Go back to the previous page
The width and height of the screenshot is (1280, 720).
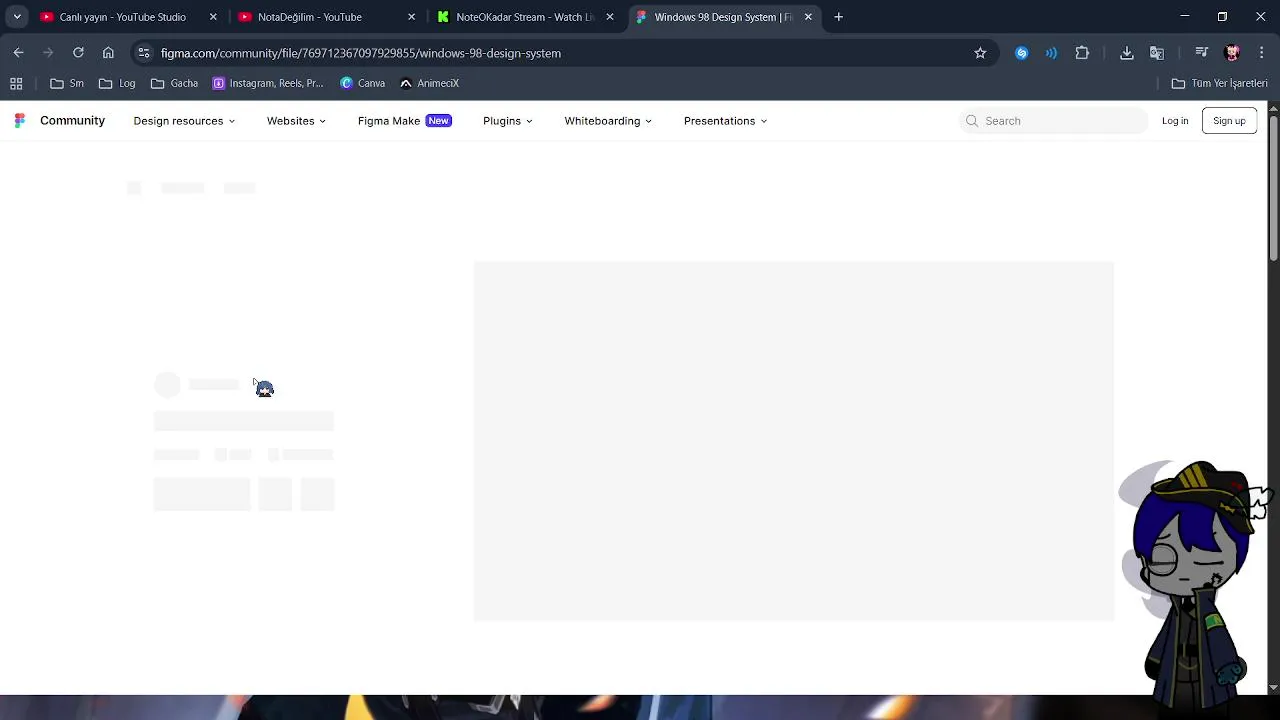(18, 53)
